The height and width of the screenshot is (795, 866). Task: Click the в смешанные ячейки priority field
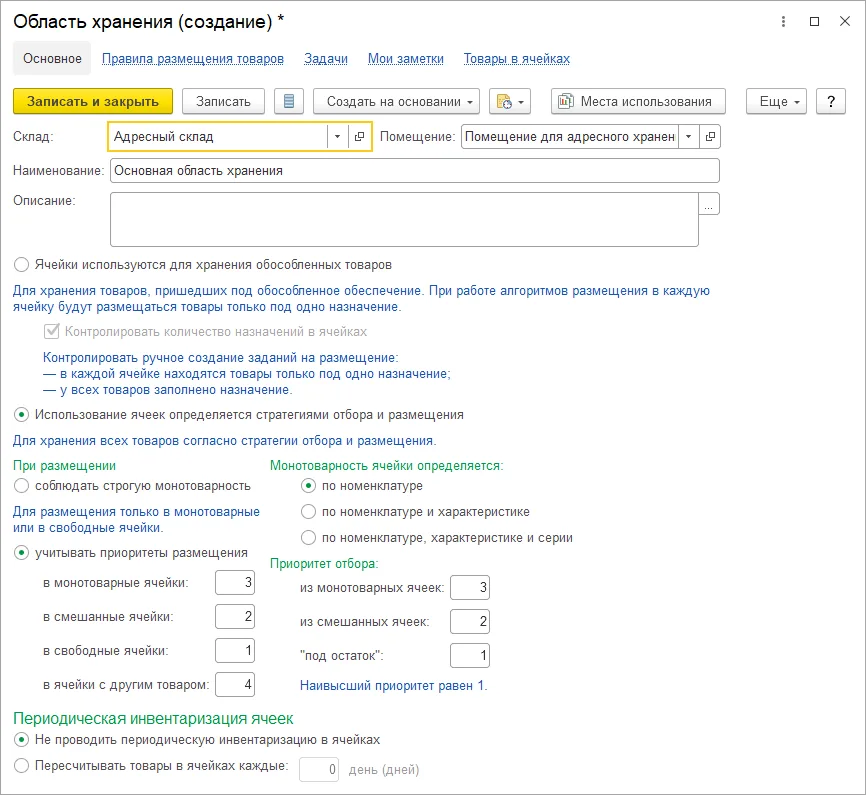point(235,617)
